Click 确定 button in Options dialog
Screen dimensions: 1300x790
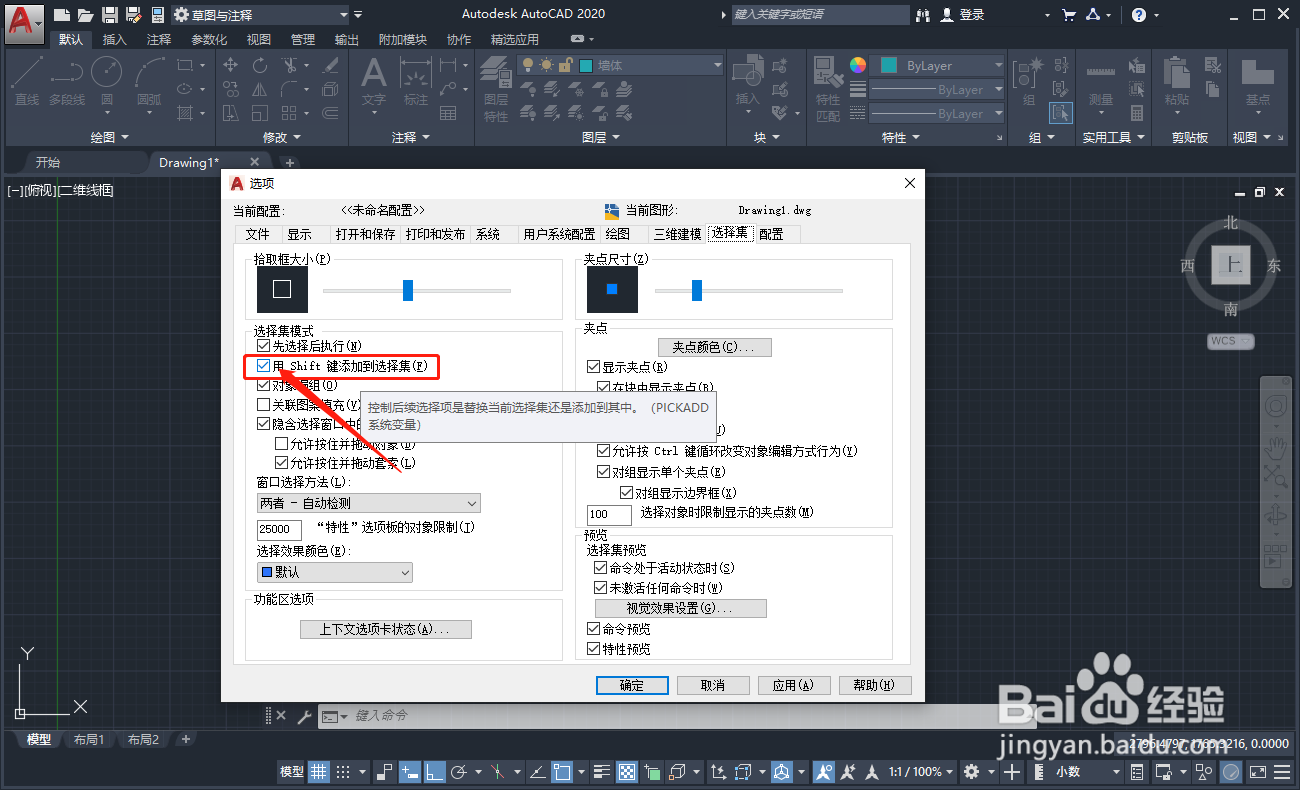(x=632, y=685)
